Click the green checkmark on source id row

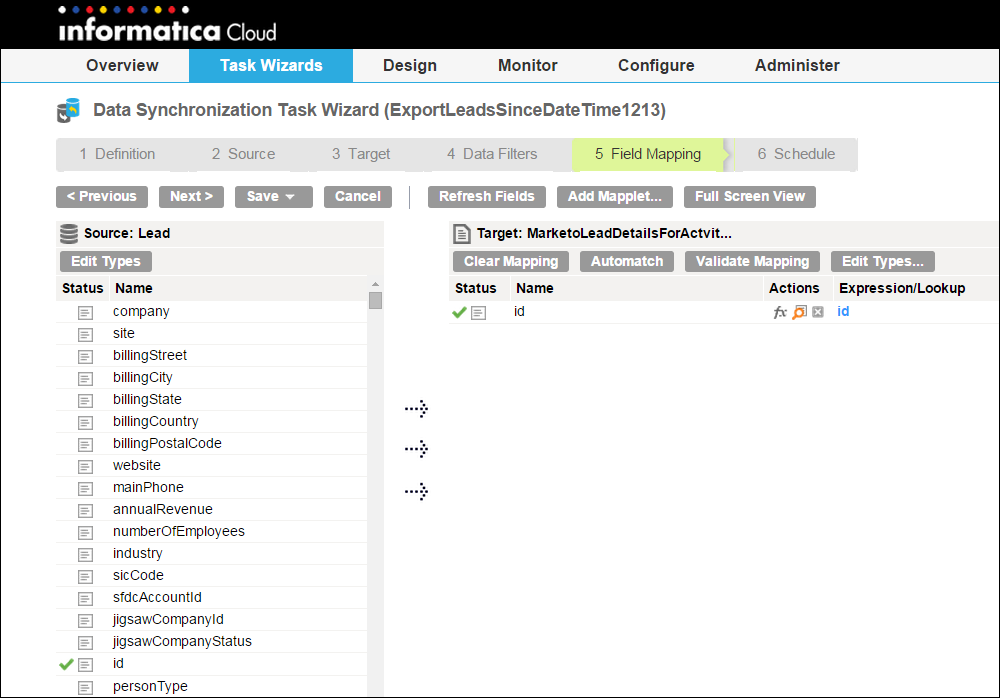(x=66, y=664)
